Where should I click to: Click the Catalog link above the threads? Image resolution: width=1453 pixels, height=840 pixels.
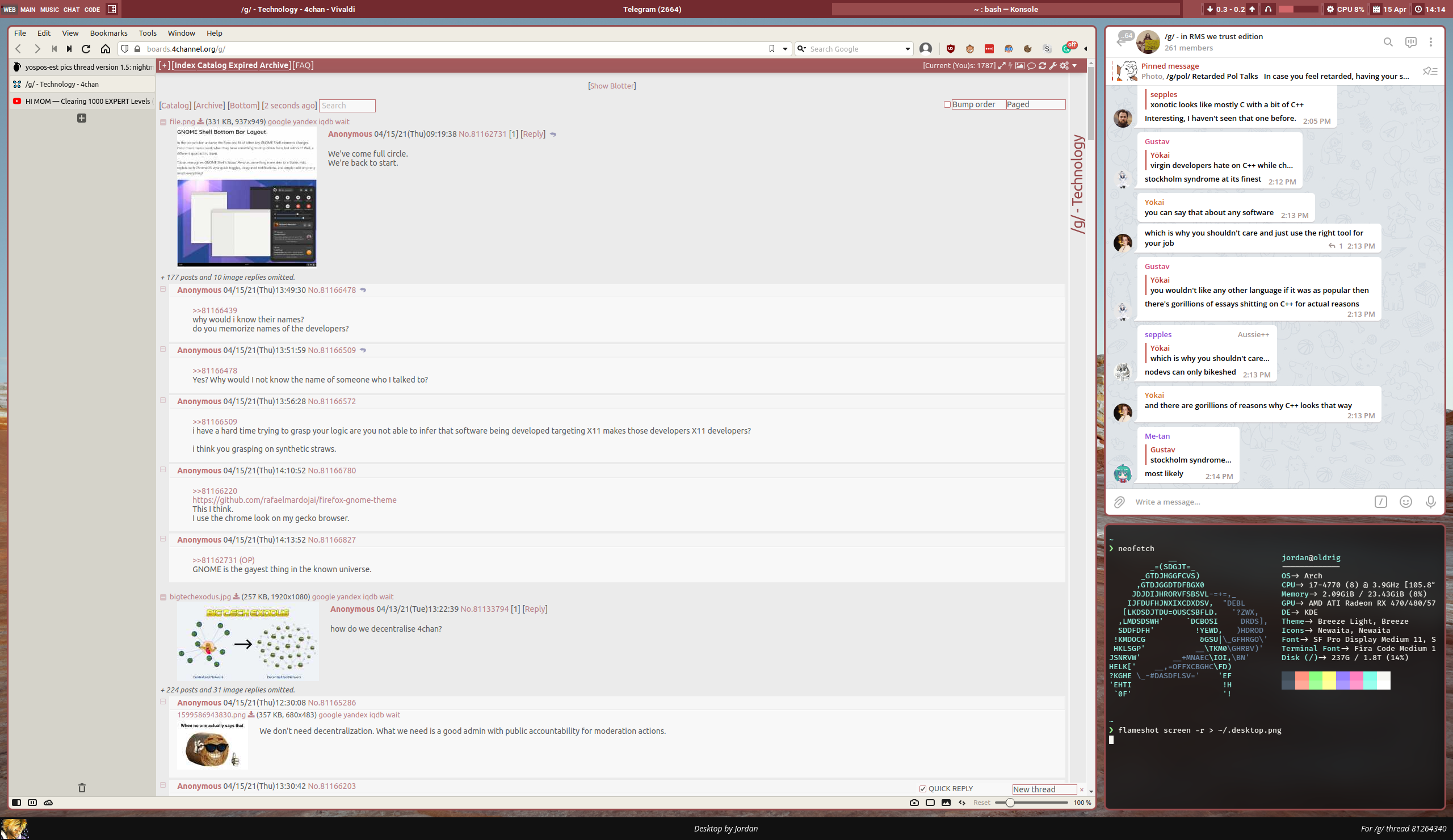[175, 106]
